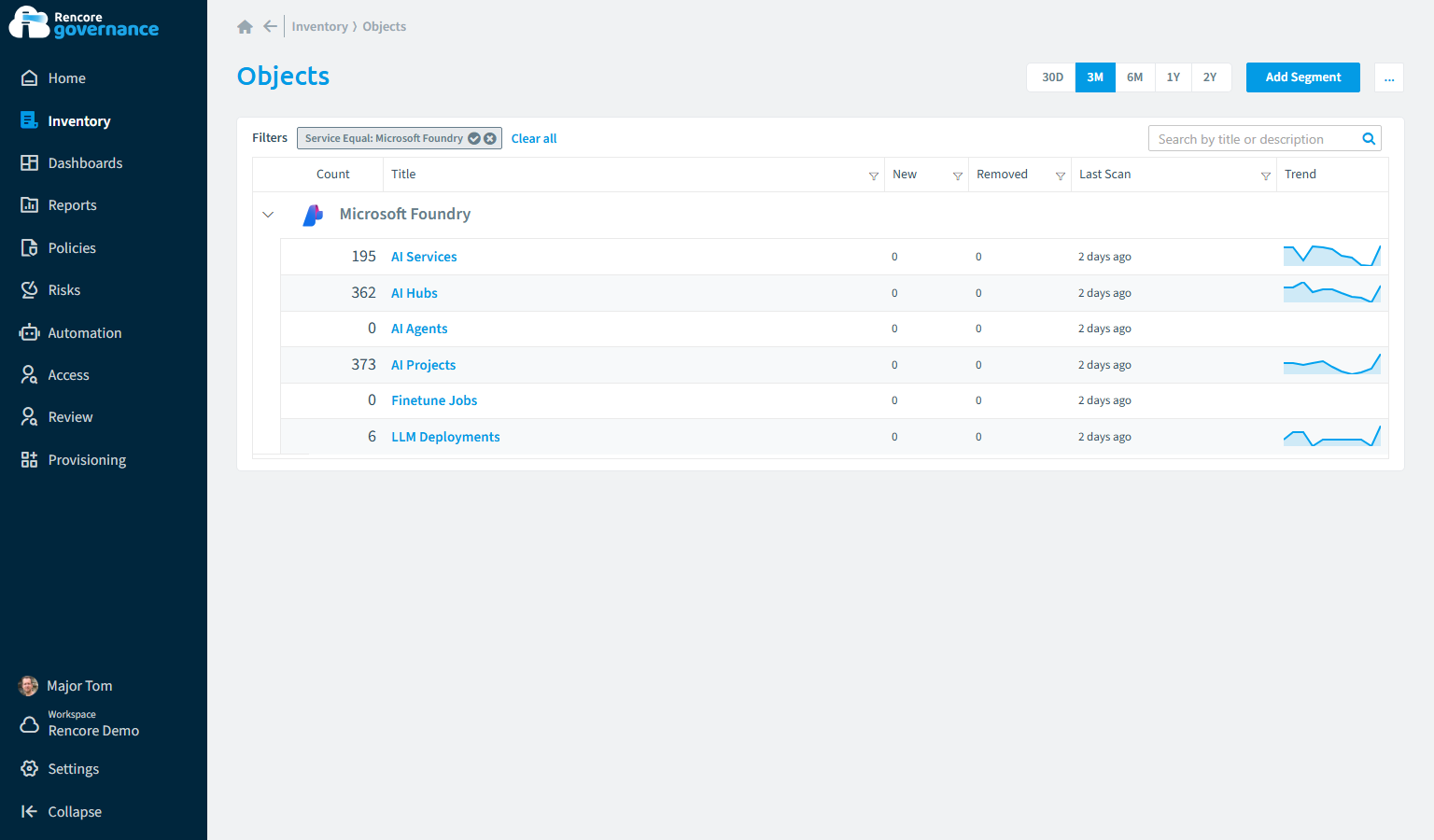
Task: Click the search magnifier icon
Action: pyautogui.click(x=1369, y=139)
